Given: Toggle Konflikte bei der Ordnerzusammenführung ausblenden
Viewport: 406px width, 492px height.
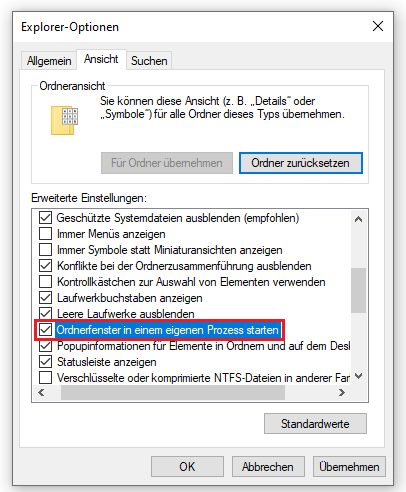Looking at the screenshot, I should point(45,266).
